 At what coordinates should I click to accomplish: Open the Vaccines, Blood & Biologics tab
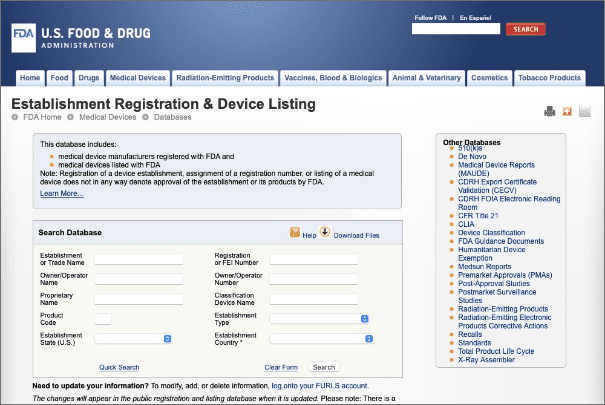pos(333,78)
